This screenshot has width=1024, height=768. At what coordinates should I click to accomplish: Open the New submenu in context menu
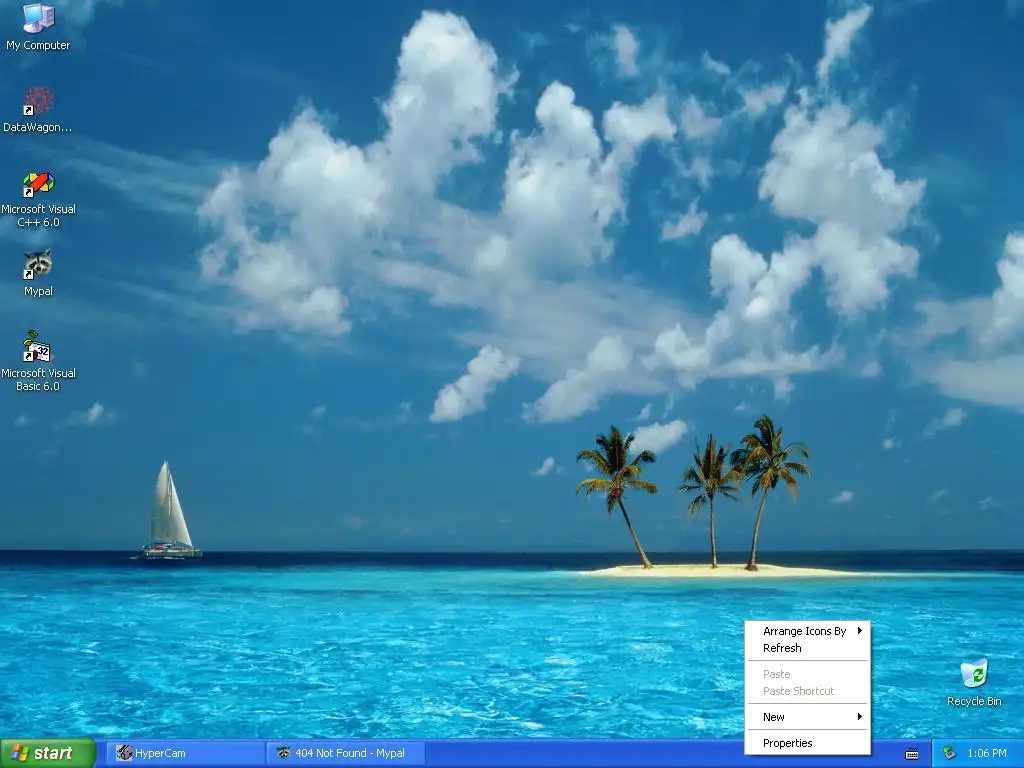808,717
